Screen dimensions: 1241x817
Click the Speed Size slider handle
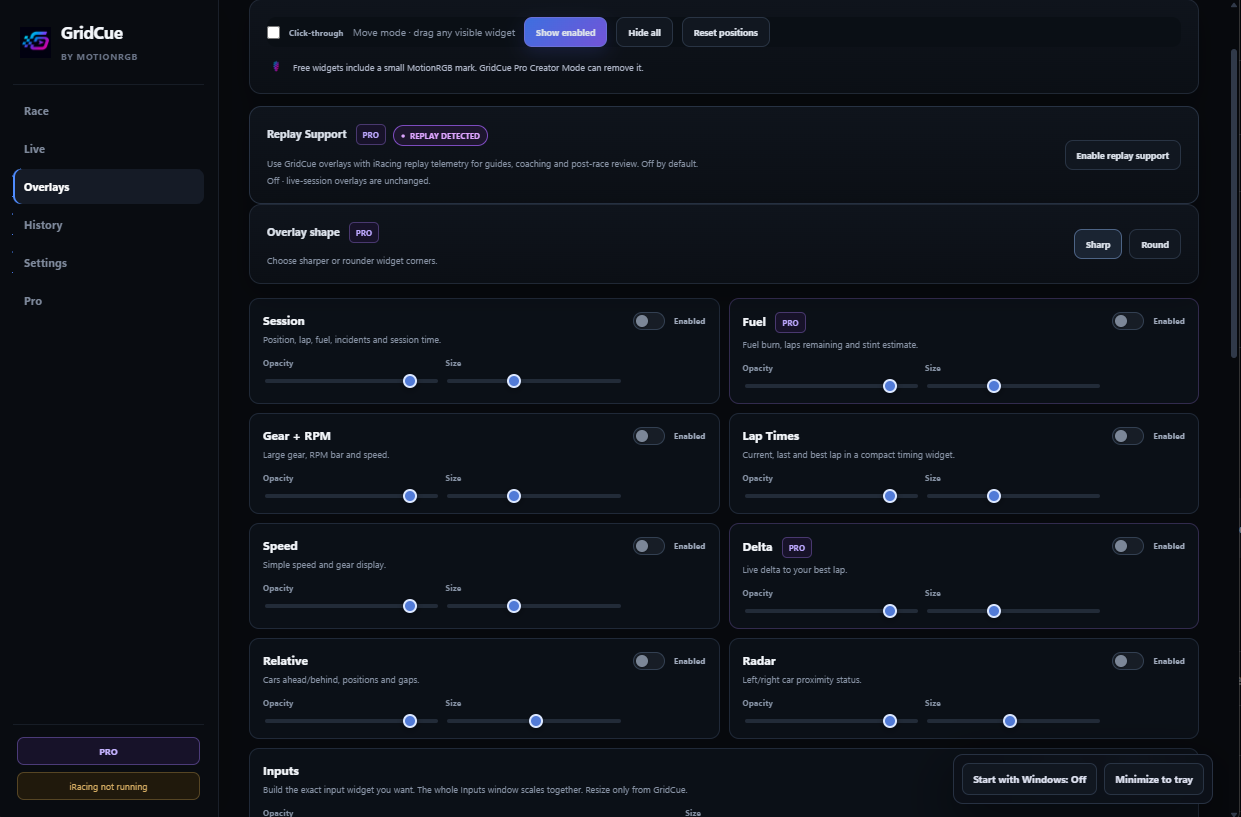[514, 606]
